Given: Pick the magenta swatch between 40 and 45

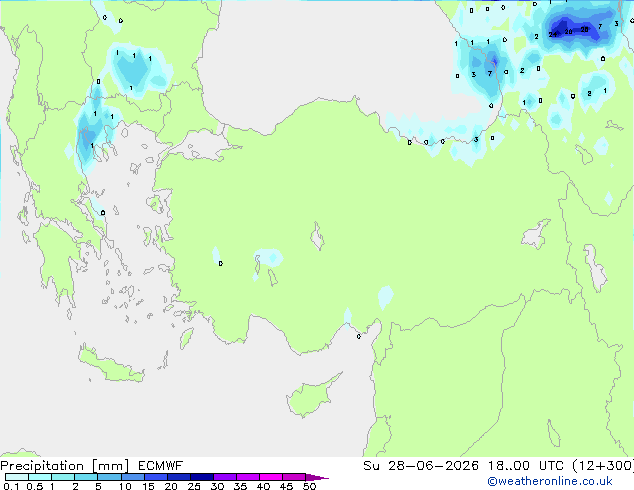Looking at the screenshot, I should click(x=271, y=477).
